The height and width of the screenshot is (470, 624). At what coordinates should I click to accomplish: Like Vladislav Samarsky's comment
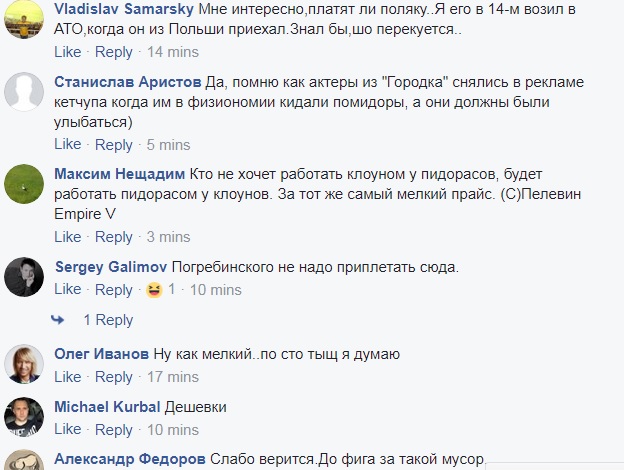[x=67, y=51]
